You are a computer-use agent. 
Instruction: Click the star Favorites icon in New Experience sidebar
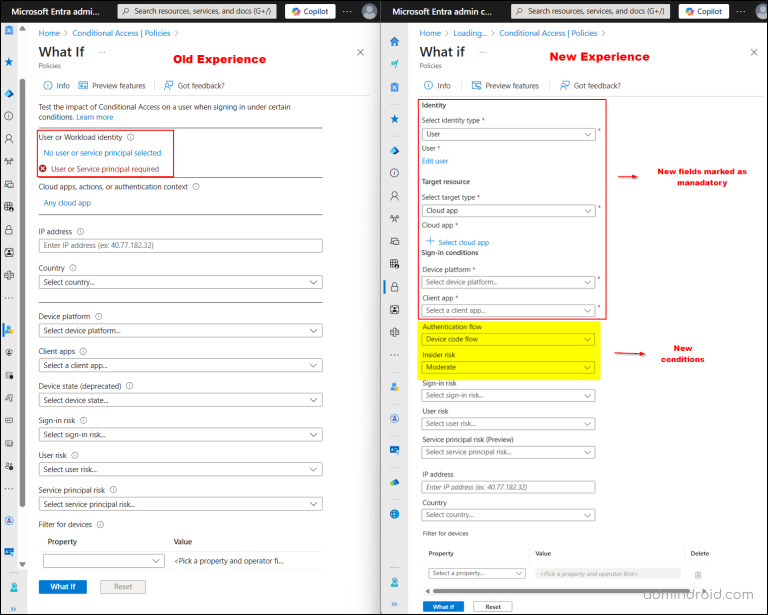pyautogui.click(x=394, y=119)
